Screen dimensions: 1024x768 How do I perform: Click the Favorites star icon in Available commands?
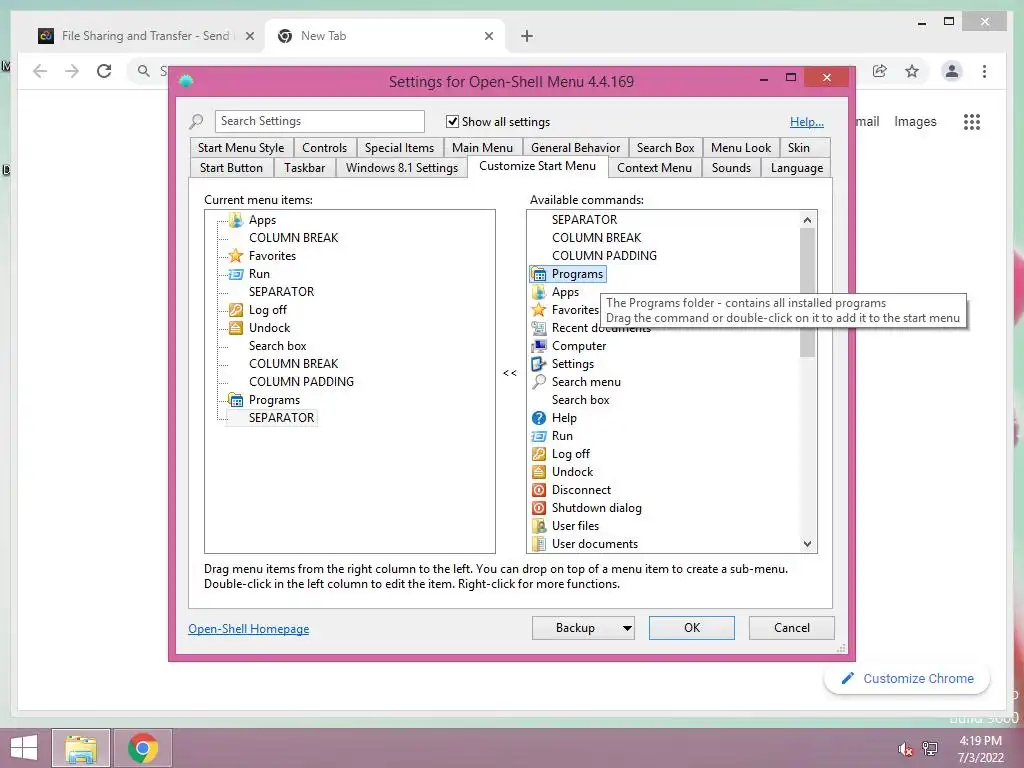point(539,310)
